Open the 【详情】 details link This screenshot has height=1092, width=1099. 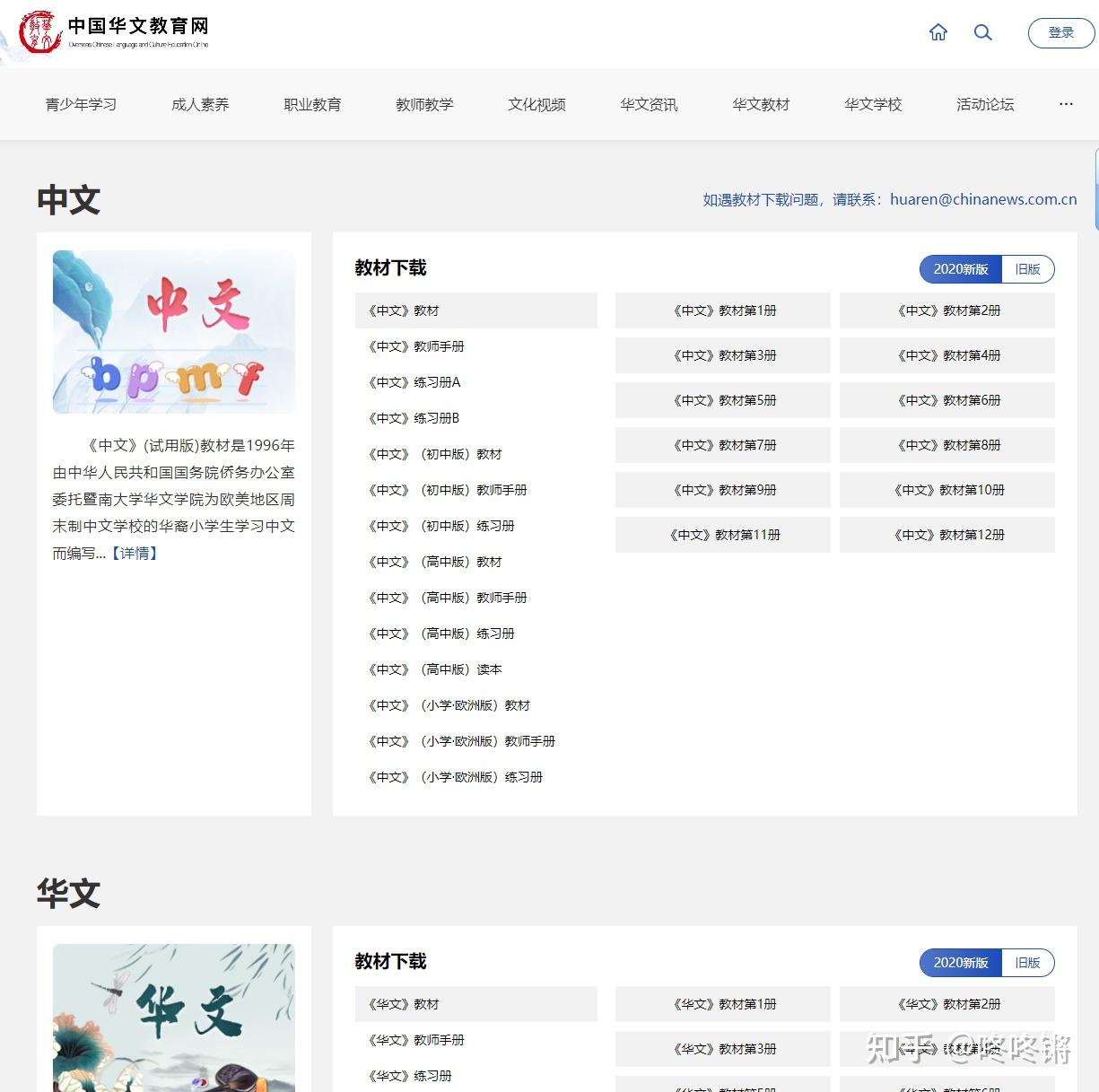tap(135, 554)
